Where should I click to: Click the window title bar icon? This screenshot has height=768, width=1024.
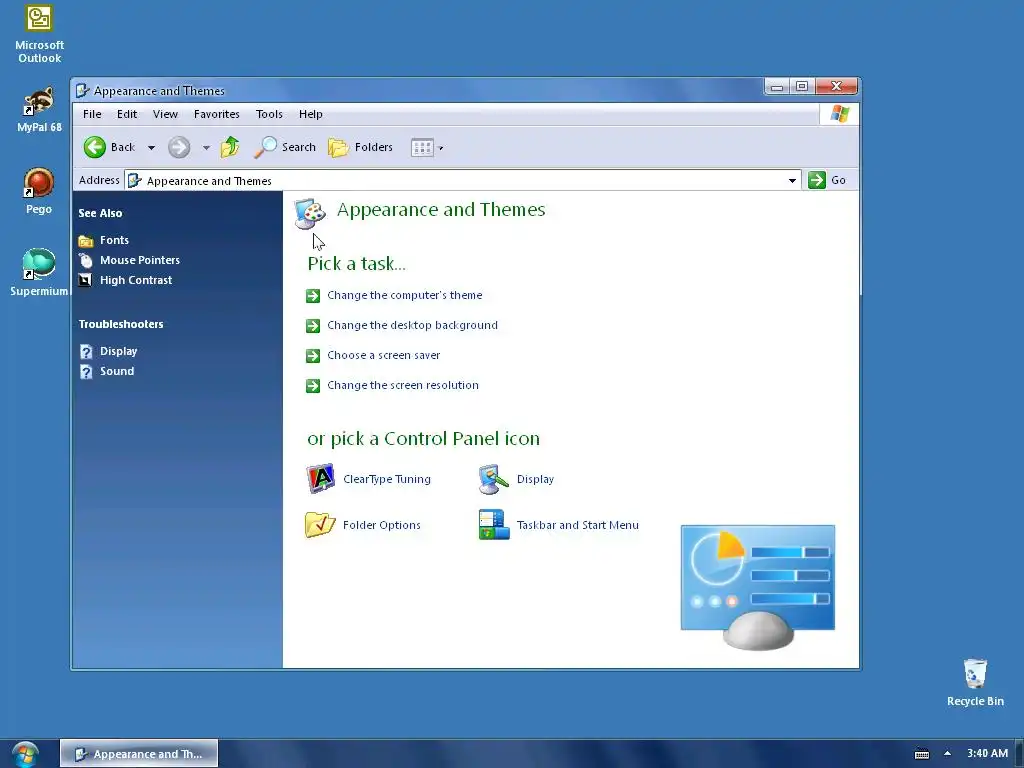(x=82, y=91)
